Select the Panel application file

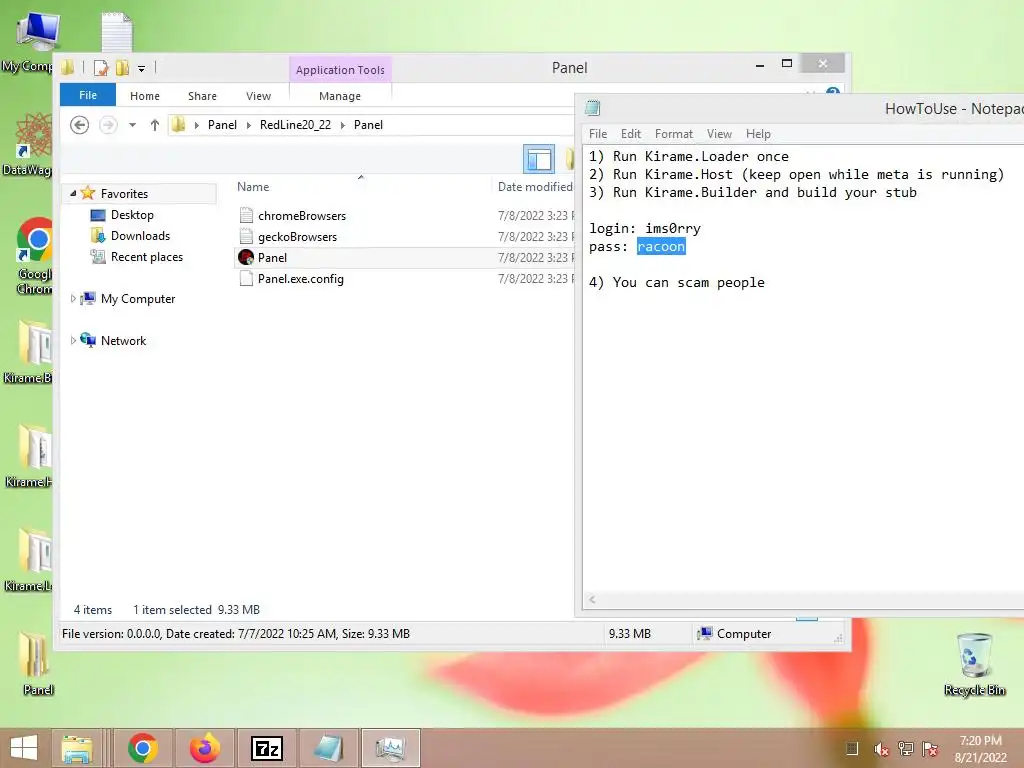pyautogui.click(x=272, y=257)
